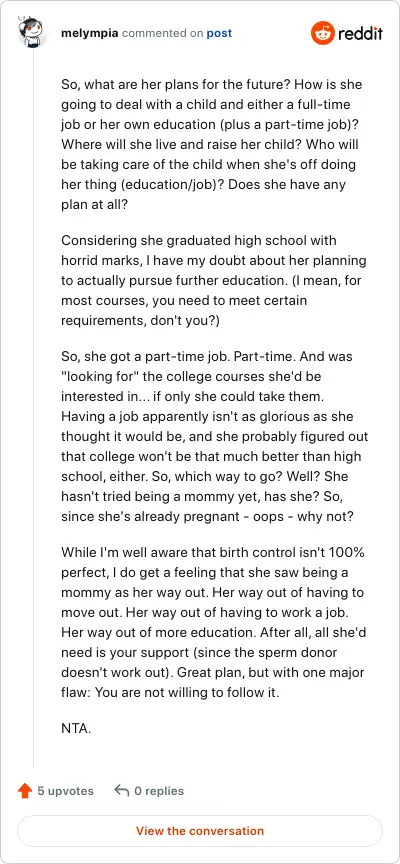The image size is (400, 864).
Task: Select the '0 replies' label
Action: tap(159, 791)
